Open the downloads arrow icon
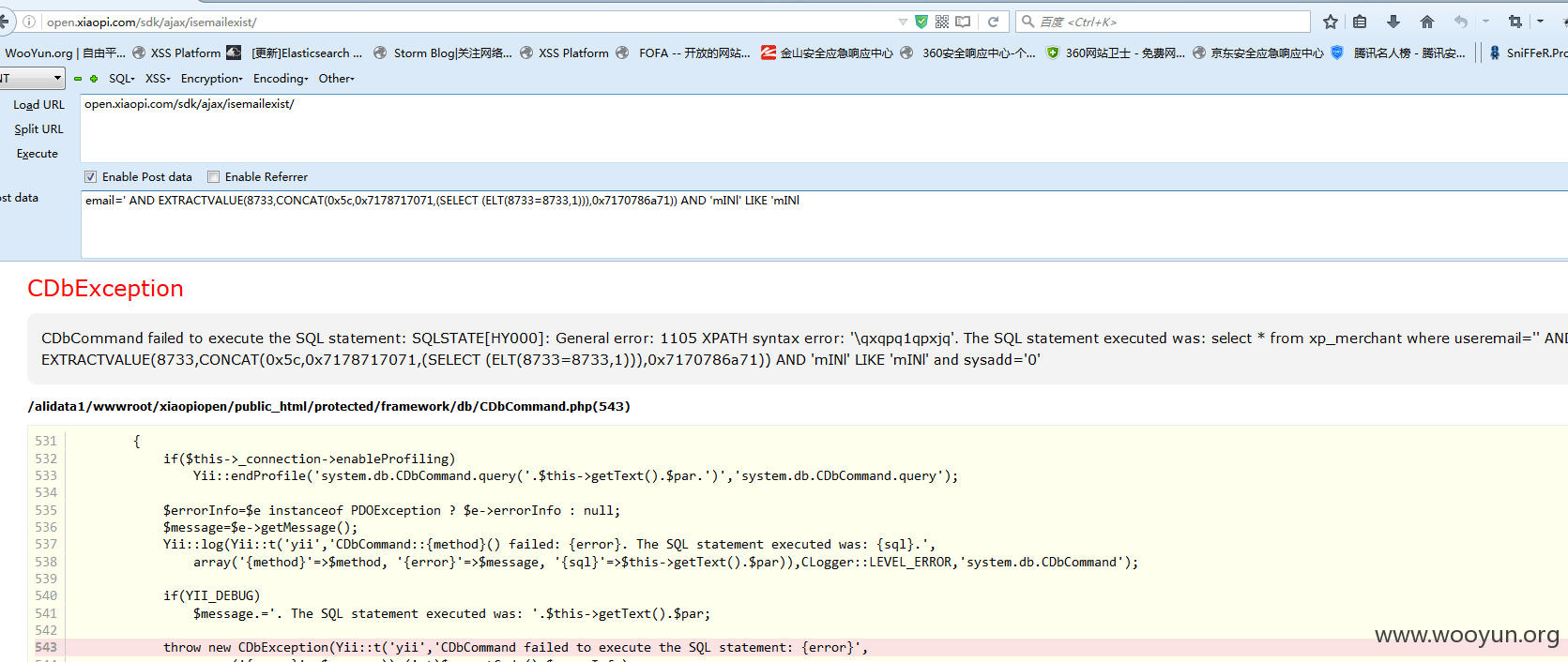1568x662 pixels. pos(1393,22)
